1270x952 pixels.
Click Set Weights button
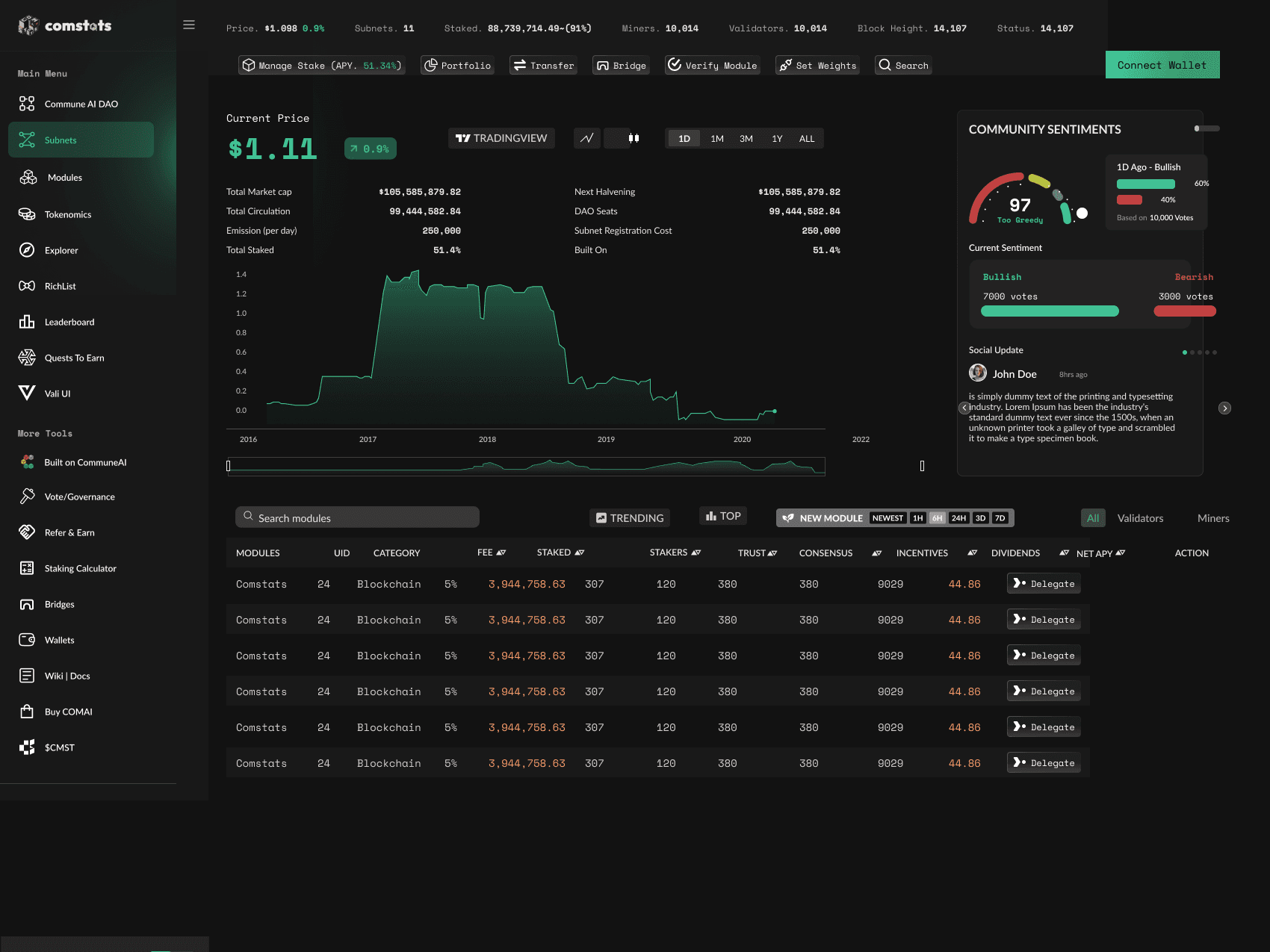[x=817, y=65]
